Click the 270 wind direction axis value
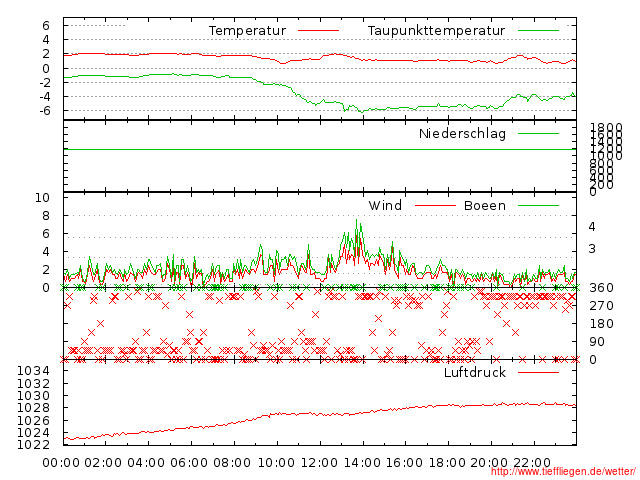The image size is (640, 480). point(601,306)
